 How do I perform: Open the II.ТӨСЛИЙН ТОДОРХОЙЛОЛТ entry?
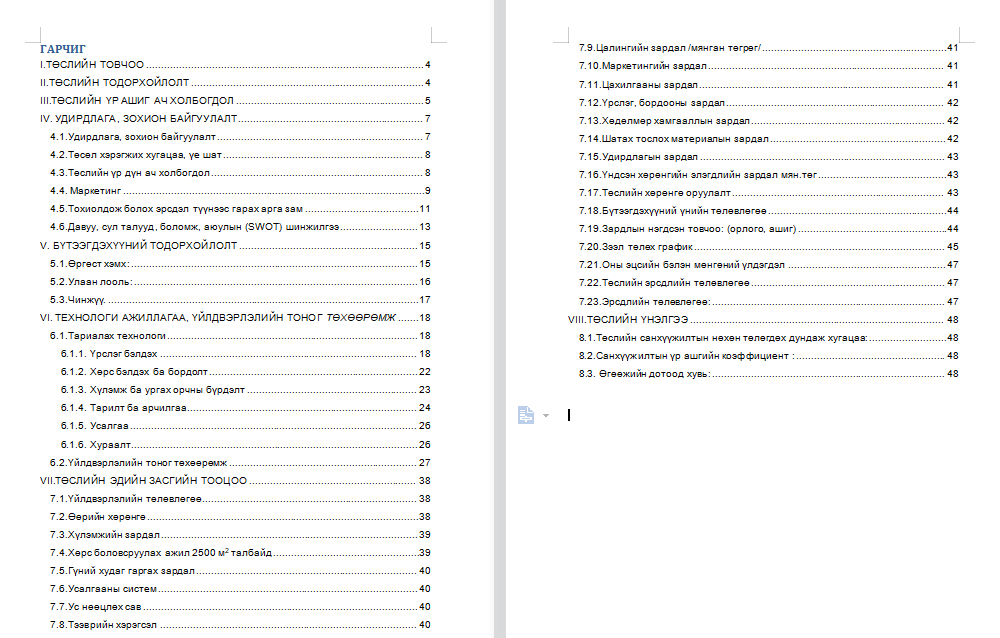click(x=115, y=81)
